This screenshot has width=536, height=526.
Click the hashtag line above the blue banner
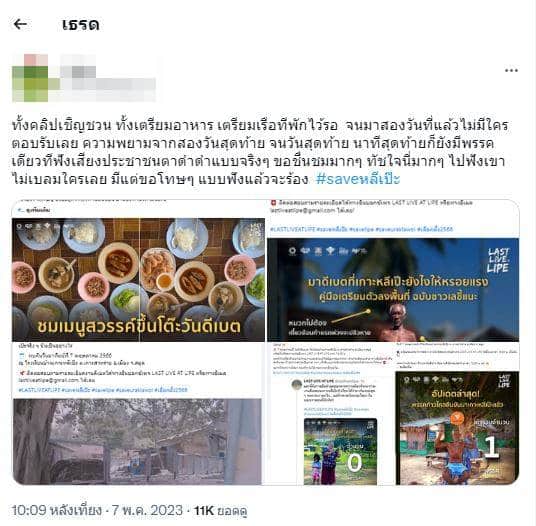(361, 229)
